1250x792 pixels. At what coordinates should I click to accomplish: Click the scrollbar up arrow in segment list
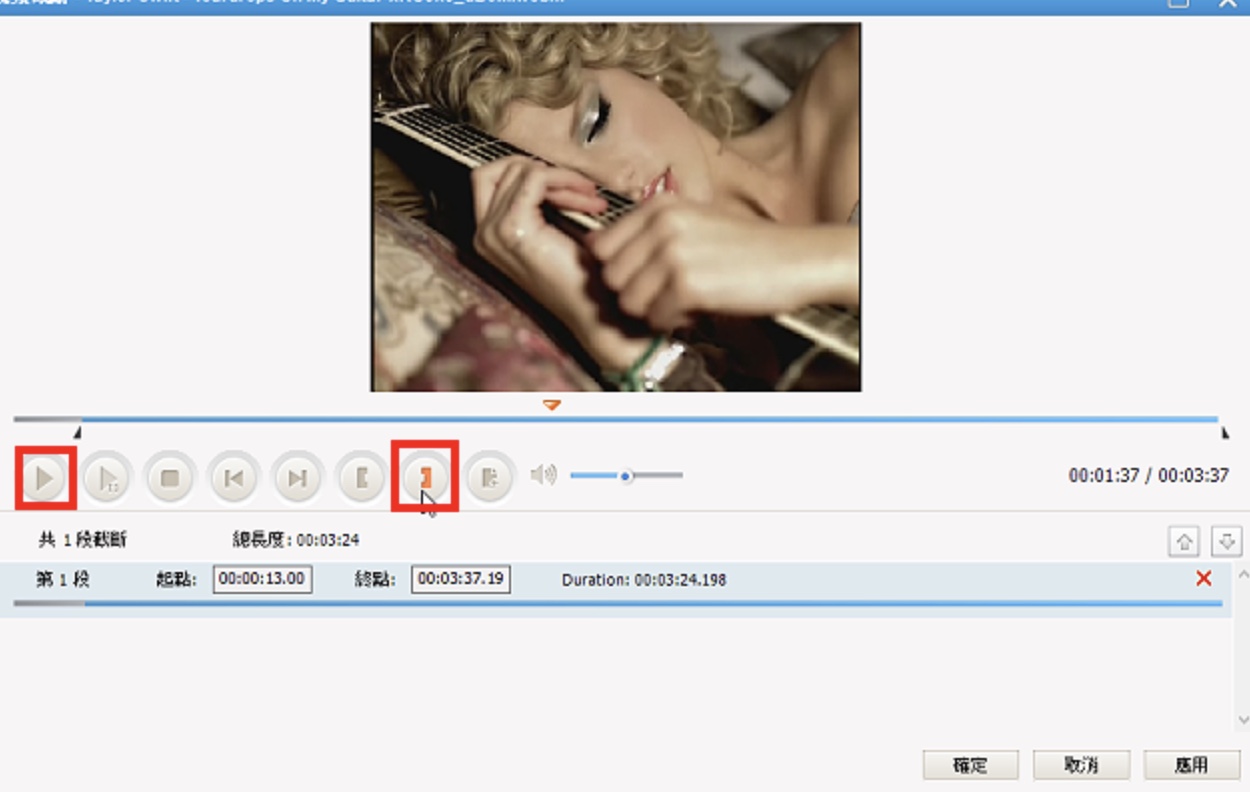[1243, 575]
